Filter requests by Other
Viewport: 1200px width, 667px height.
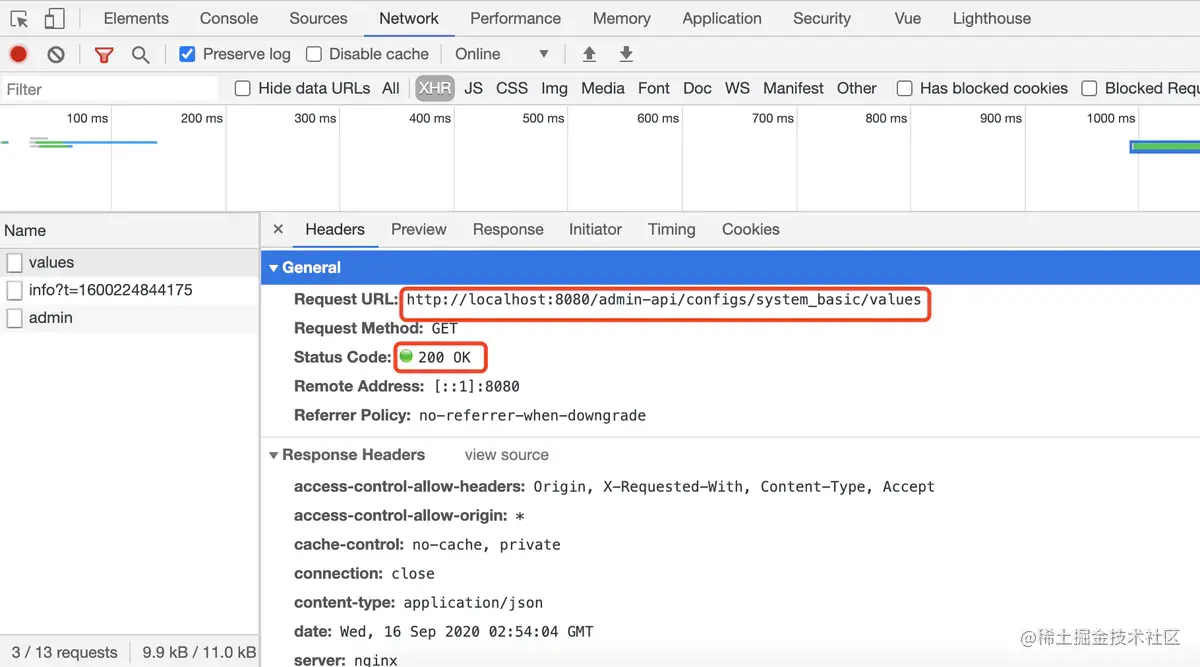(x=857, y=88)
